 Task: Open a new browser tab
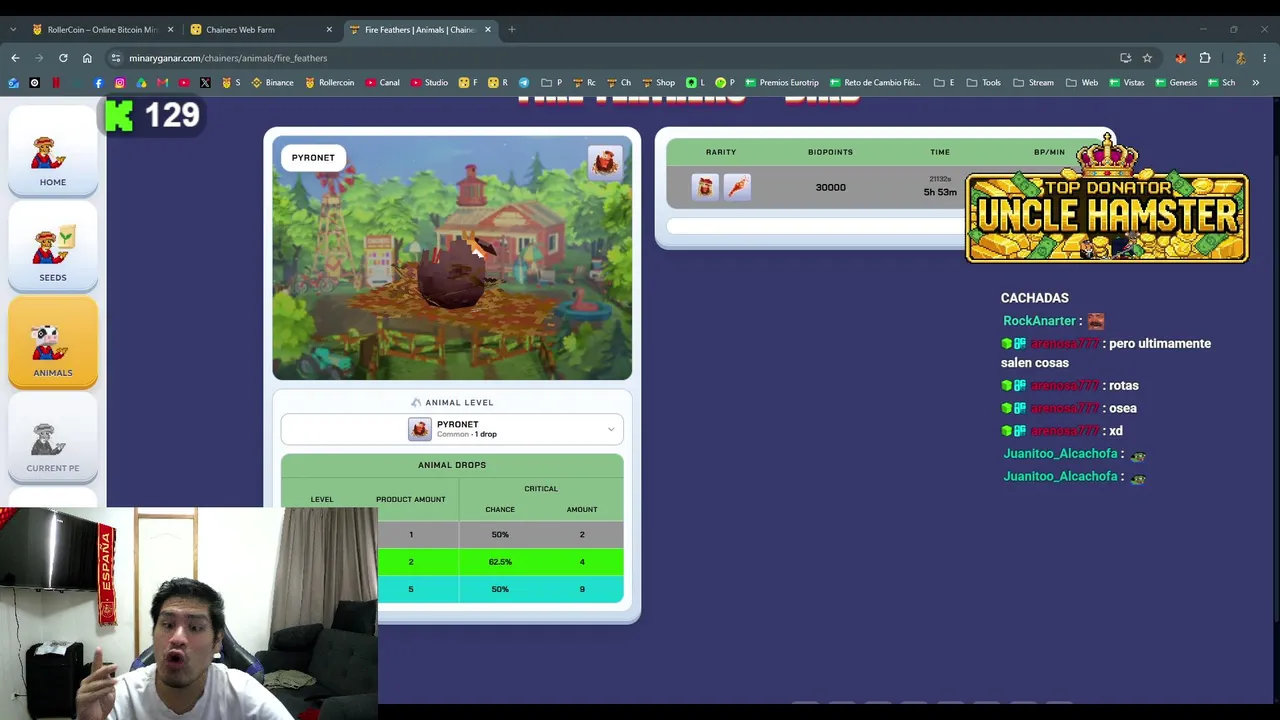512,30
